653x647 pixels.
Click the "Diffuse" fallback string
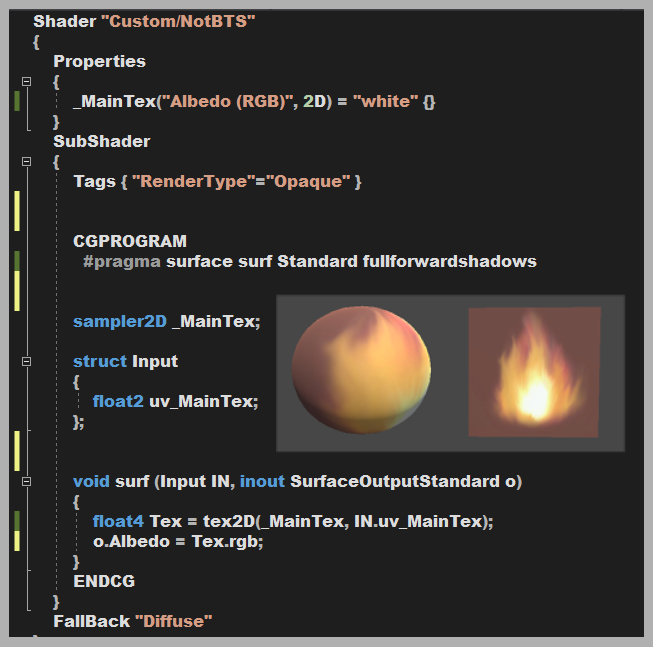click(x=174, y=621)
